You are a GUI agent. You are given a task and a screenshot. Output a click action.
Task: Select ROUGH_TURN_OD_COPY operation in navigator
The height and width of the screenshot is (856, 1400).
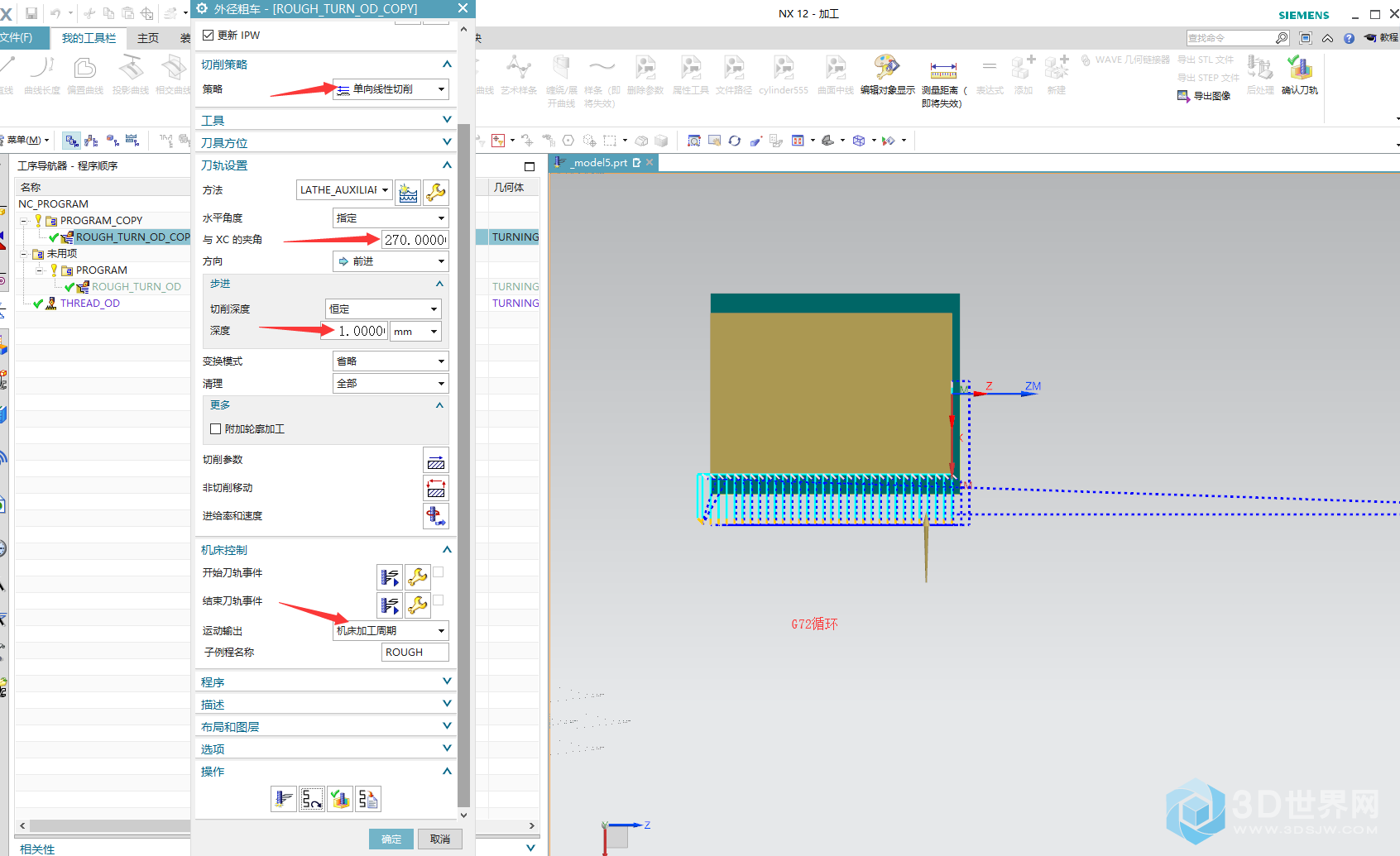[x=132, y=237]
